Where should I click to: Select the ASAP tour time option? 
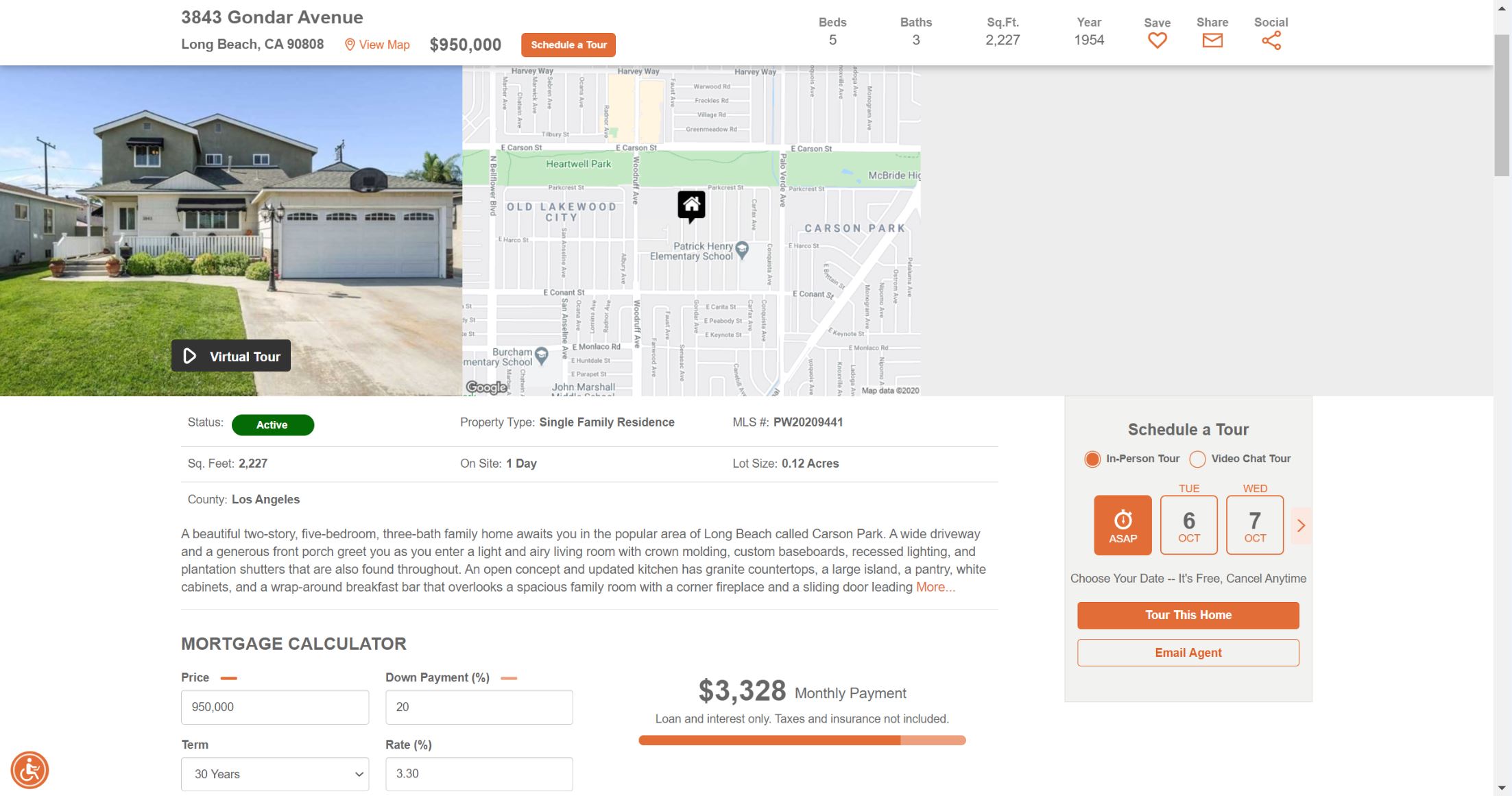tap(1122, 524)
